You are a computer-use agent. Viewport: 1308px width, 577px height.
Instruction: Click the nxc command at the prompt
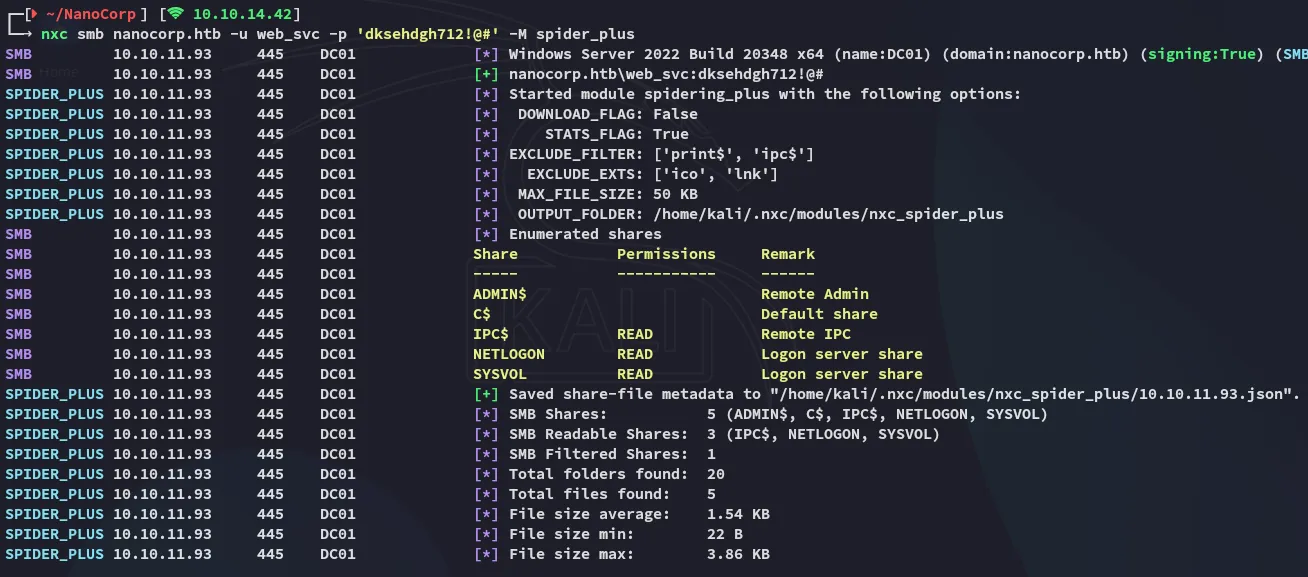[x=54, y=34]
